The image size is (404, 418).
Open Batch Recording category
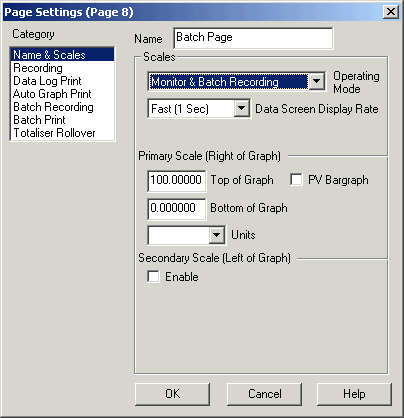62,107
